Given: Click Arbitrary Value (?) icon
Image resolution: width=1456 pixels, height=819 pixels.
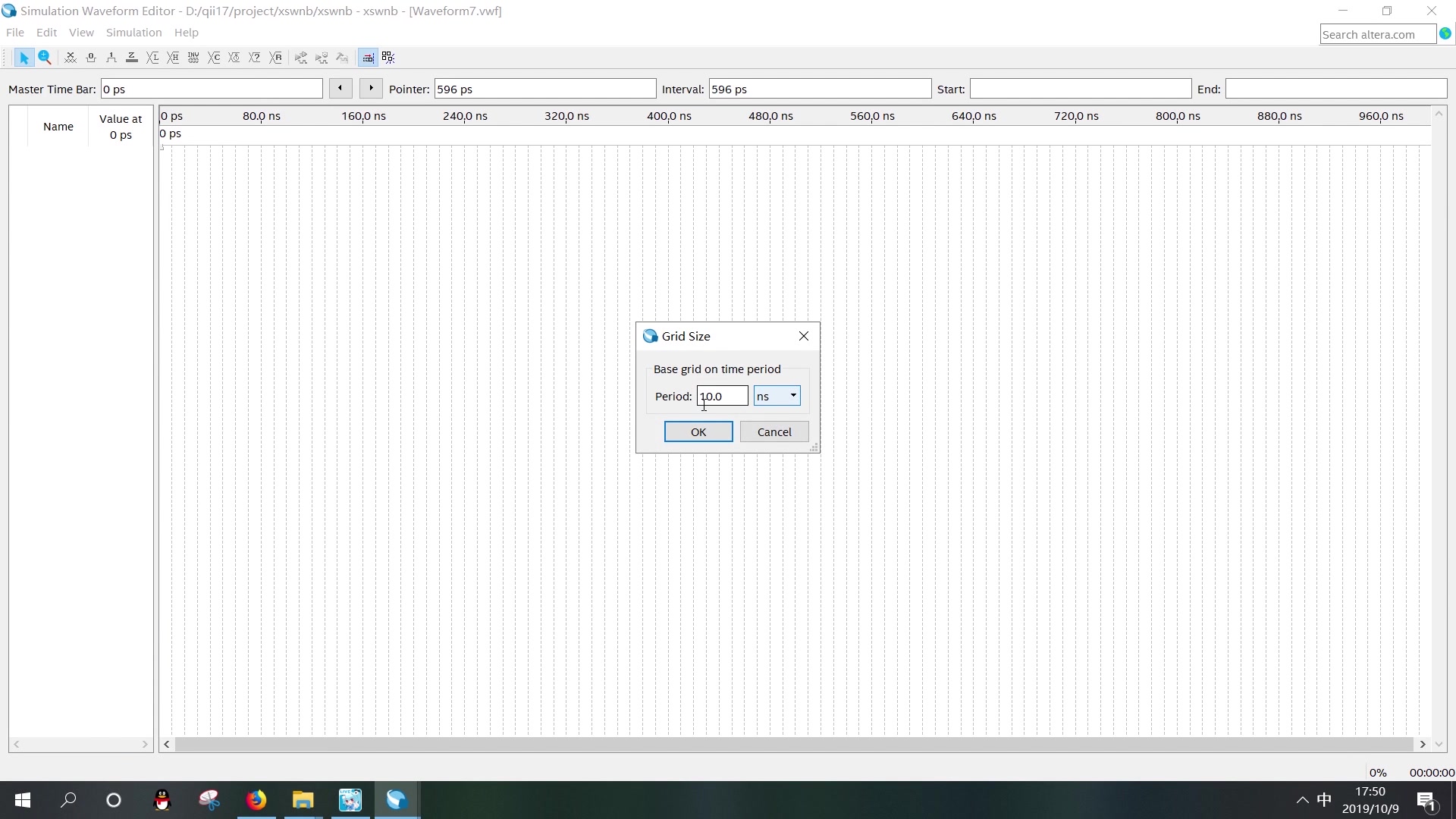Looking at the screenshot, I should tap(256, 58).
